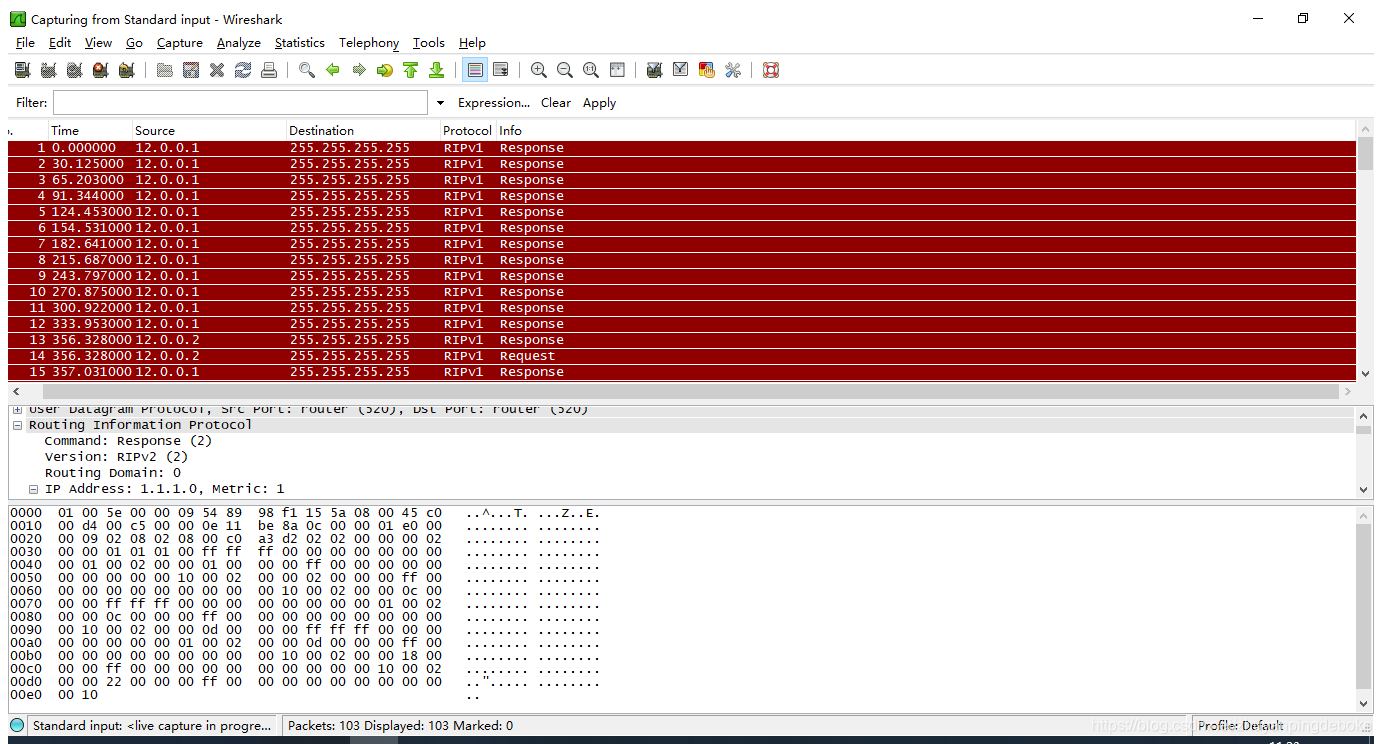Open the Statistics menu
The height and width of the screenshot is (744, 1382).
300,43
